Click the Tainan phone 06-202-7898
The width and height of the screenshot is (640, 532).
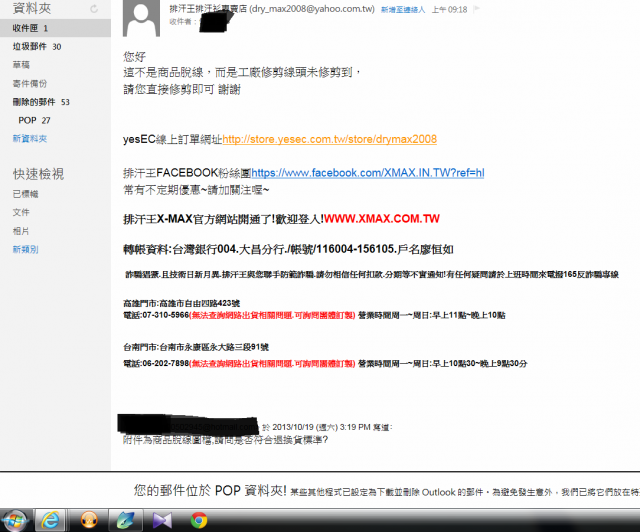tap(165, 363)
